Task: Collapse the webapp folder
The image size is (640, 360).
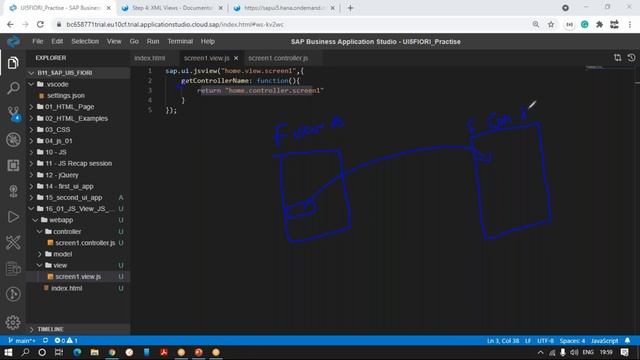Action: click(x=36, y=220)
